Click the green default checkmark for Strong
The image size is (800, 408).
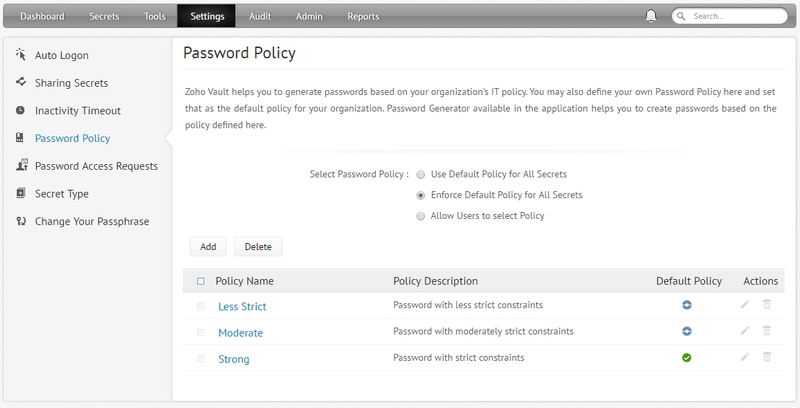pyautogui.click(x=686, y=358)
